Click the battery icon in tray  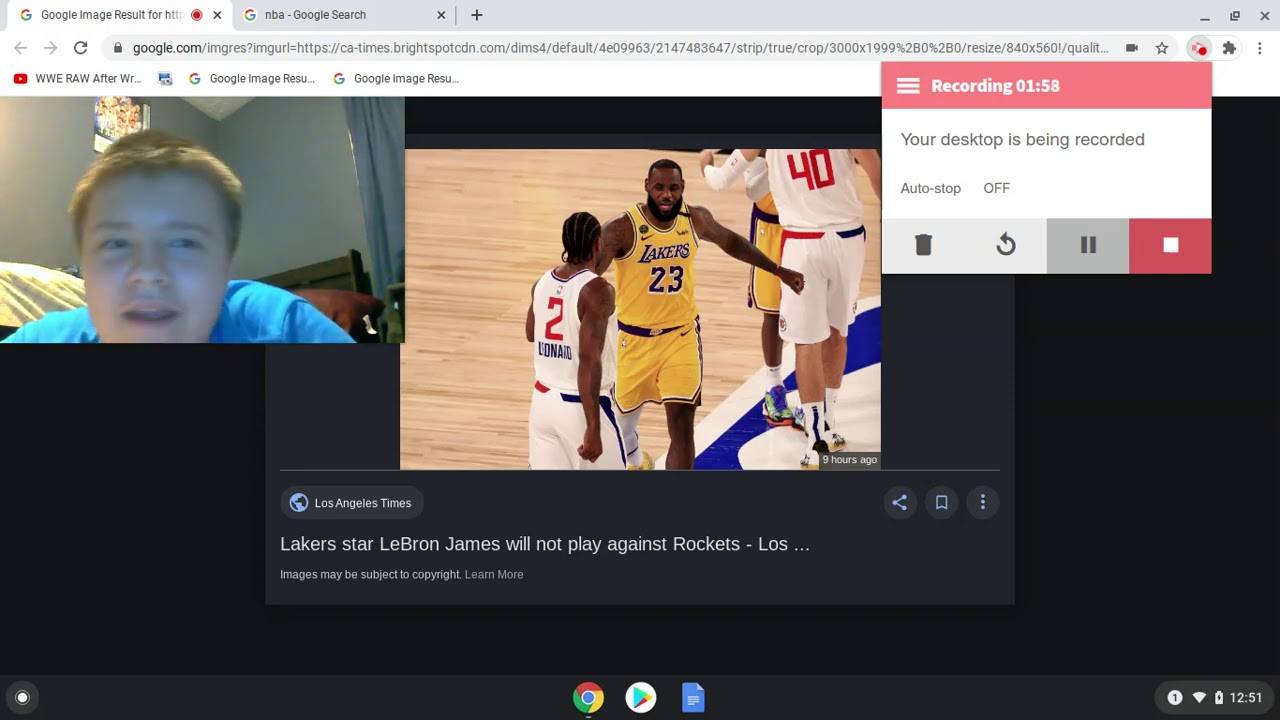[x=1218, y=698]
